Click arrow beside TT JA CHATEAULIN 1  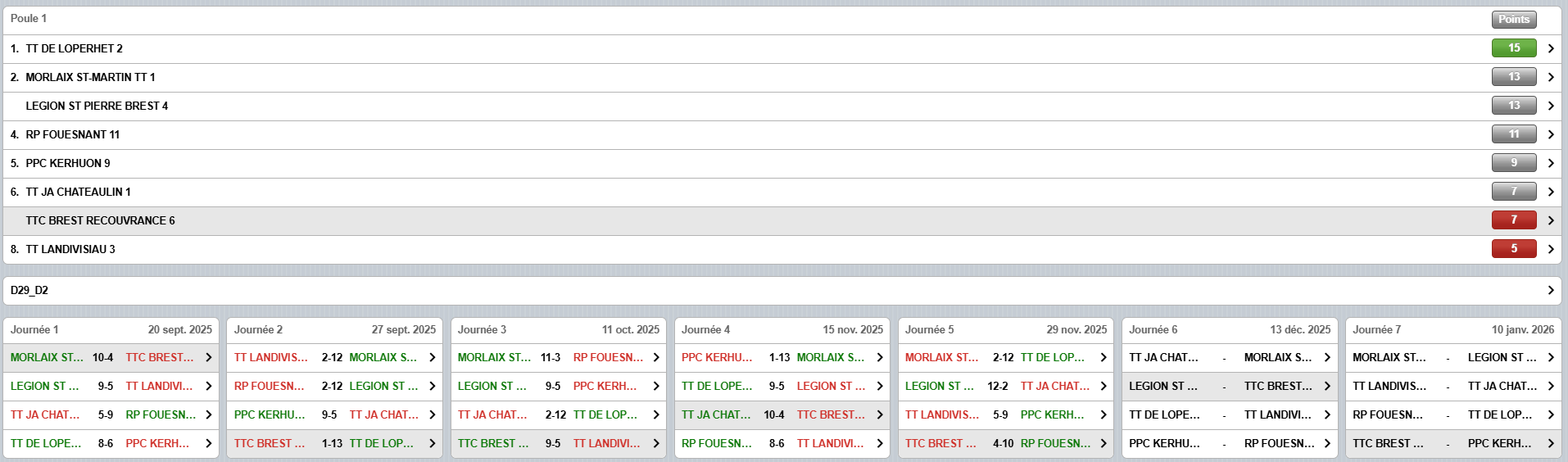click(x=1551, y=192)
